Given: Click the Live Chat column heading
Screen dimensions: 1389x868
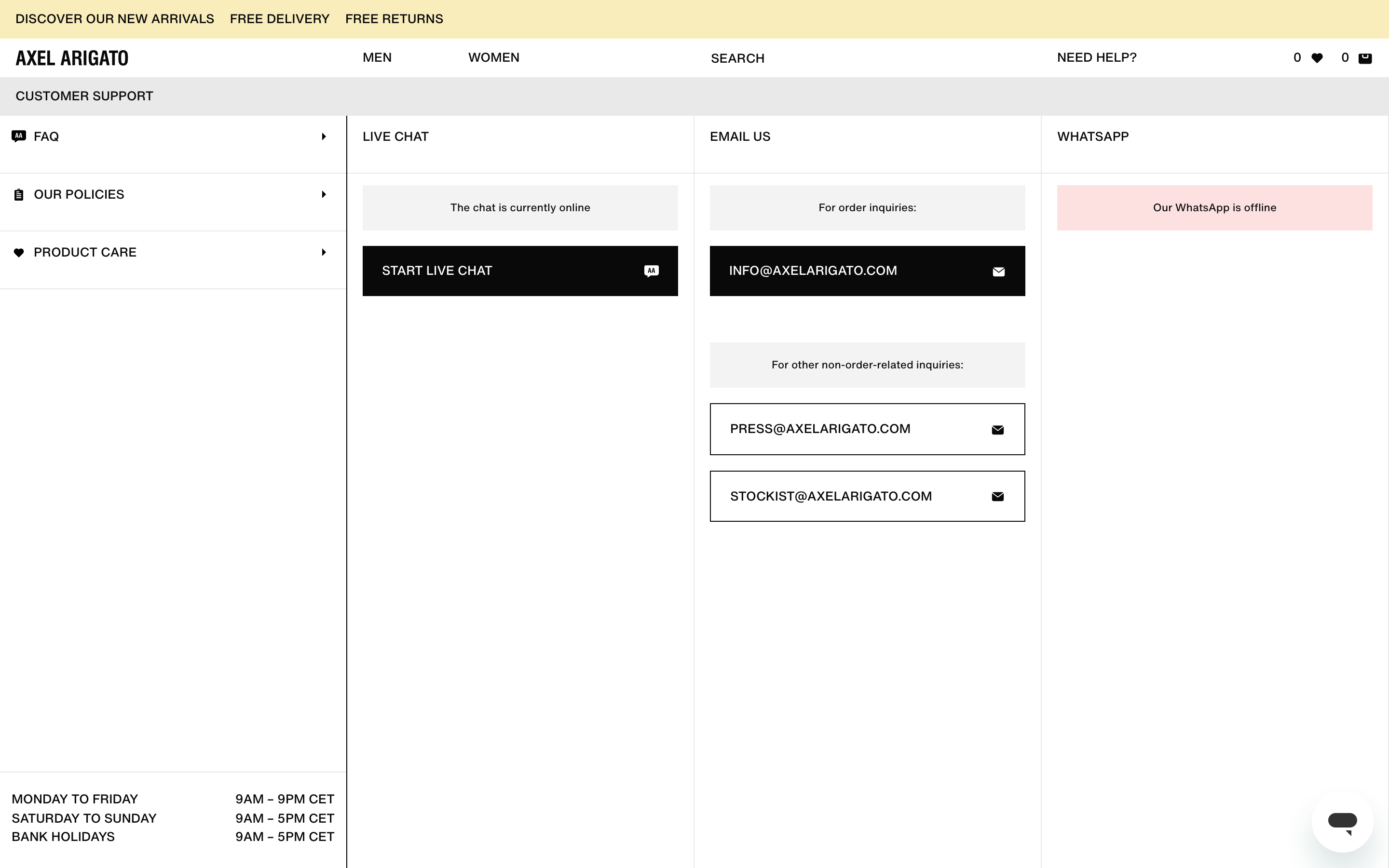Looking at the screenshot, I should pos(395,136).
